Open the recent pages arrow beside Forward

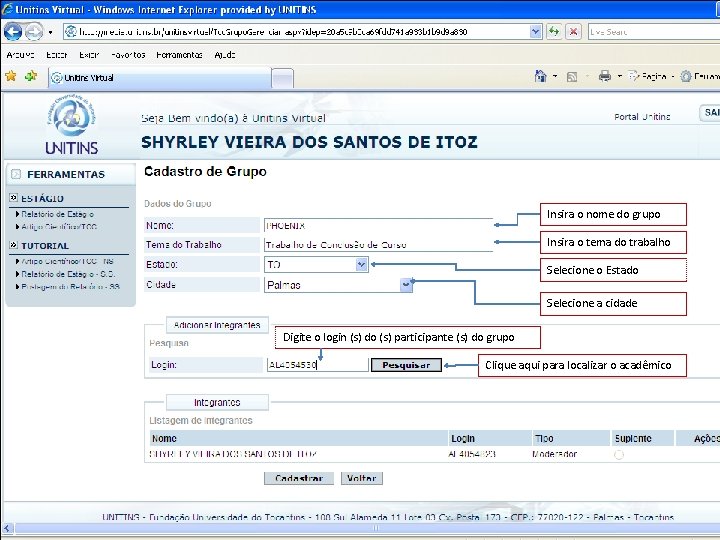click(50, 32)
